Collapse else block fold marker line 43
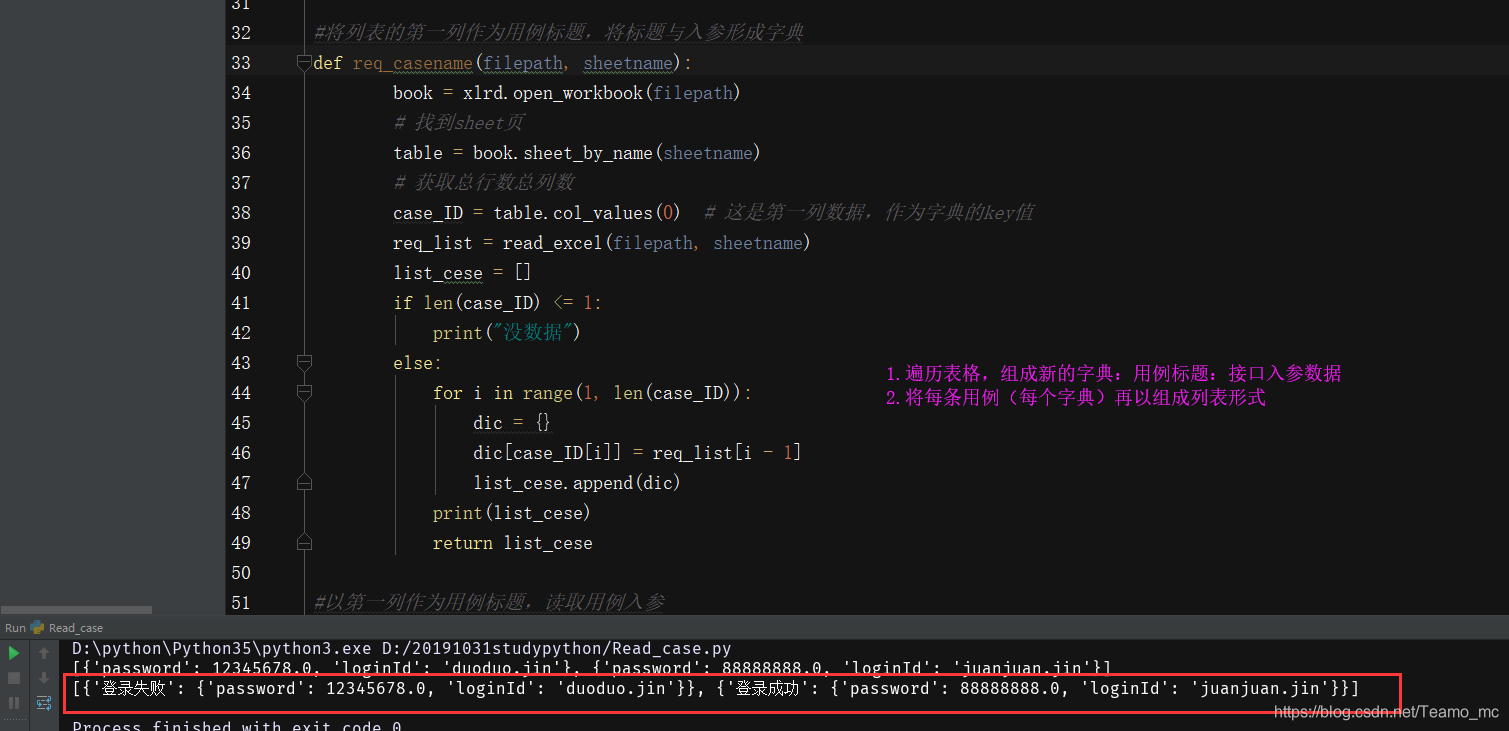The height and width of the screenshot is (731, 1509). pyautogui.click(x=304, y=363)
